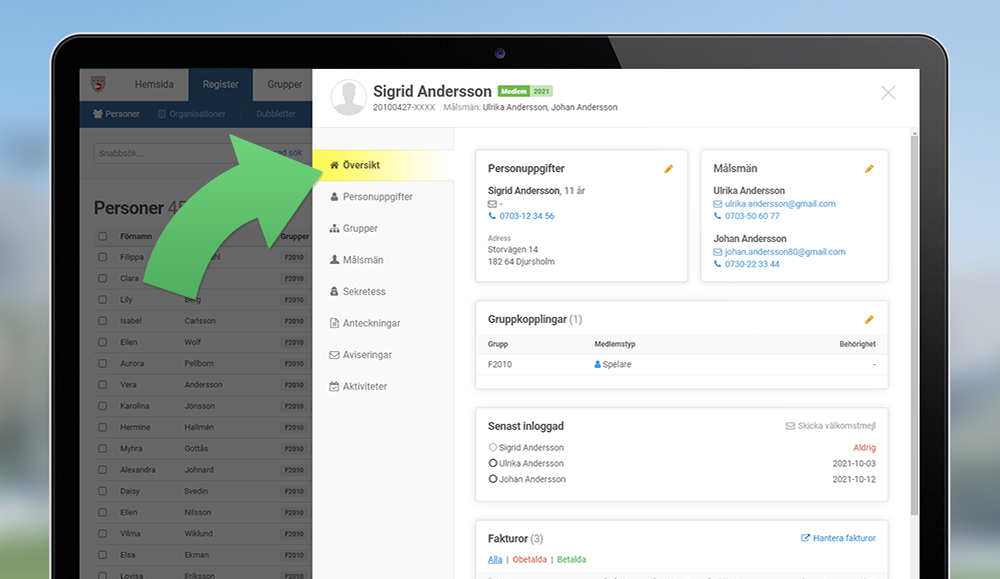
Task: Open Personer sub-tab in background register
Action: click(x=116, y=114)
